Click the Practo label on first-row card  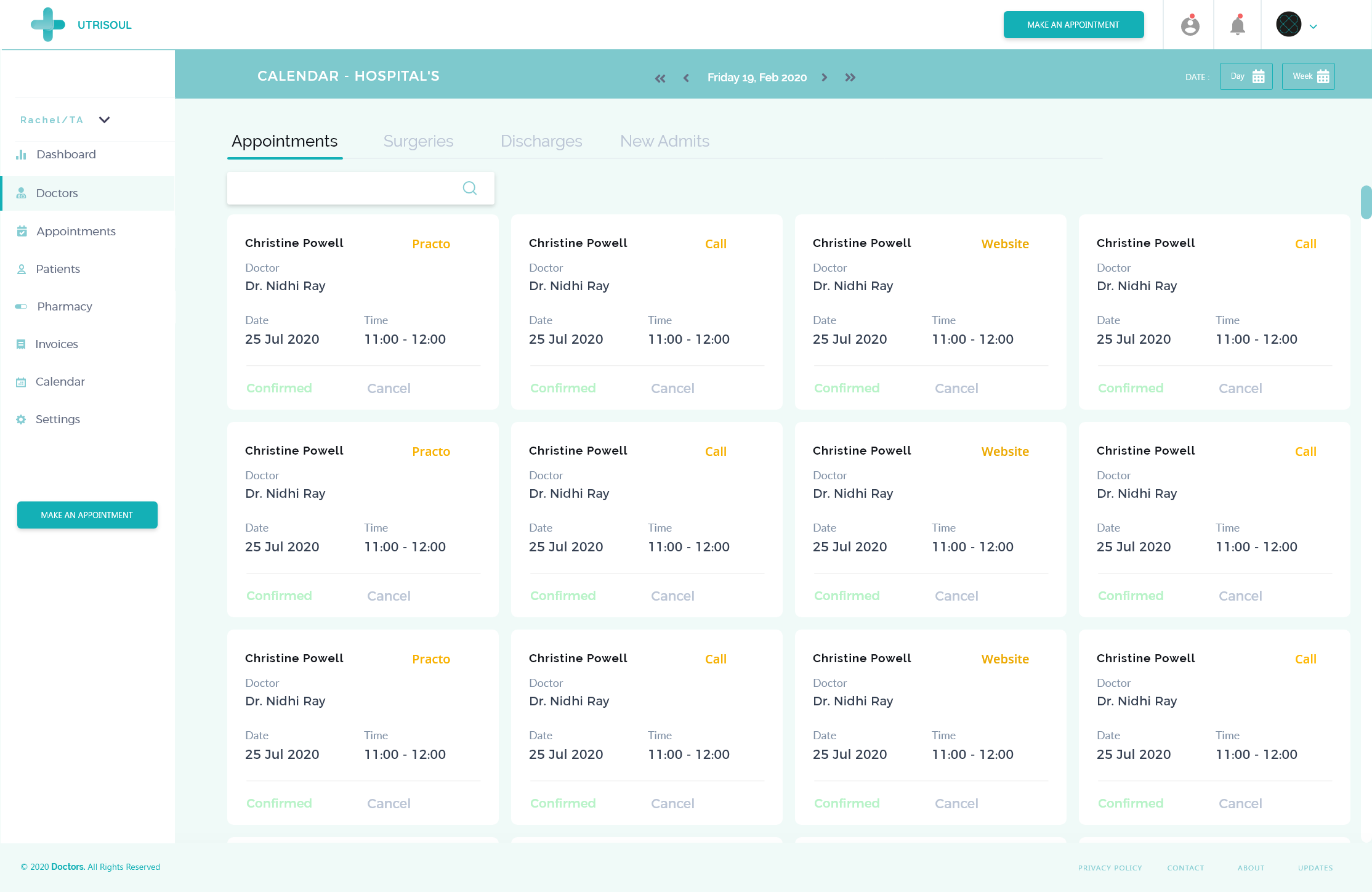coord(431,244)
